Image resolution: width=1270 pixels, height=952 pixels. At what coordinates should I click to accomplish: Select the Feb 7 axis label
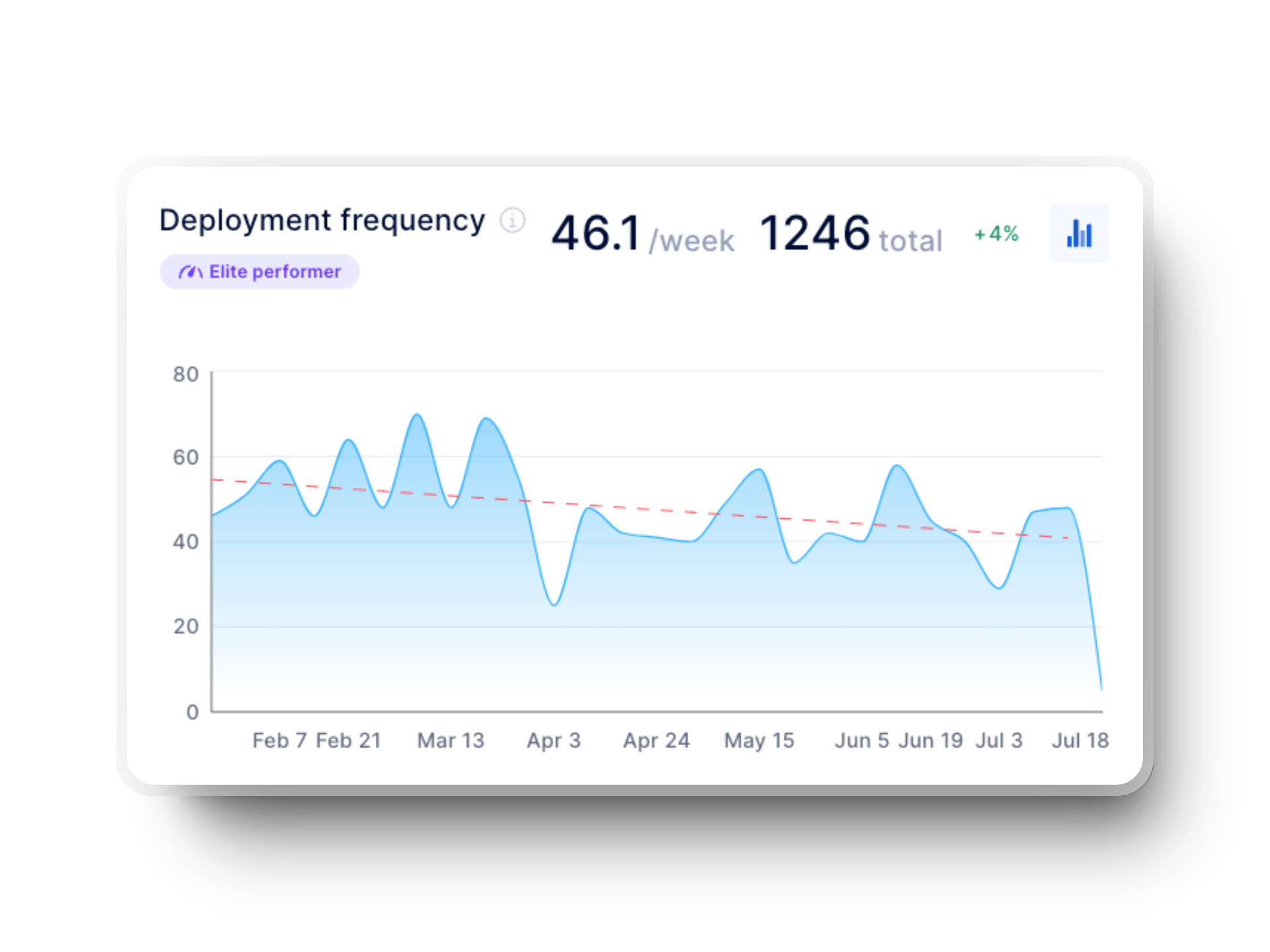[x=280, y=740]
